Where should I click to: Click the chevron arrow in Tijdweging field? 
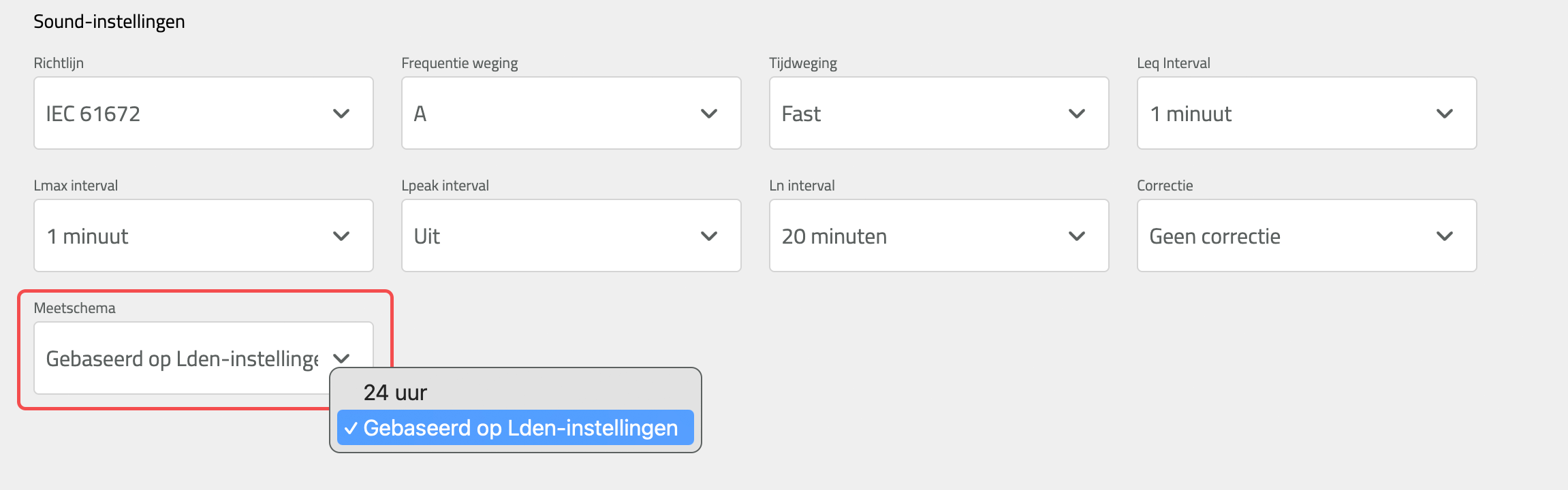coord(1077,114)
